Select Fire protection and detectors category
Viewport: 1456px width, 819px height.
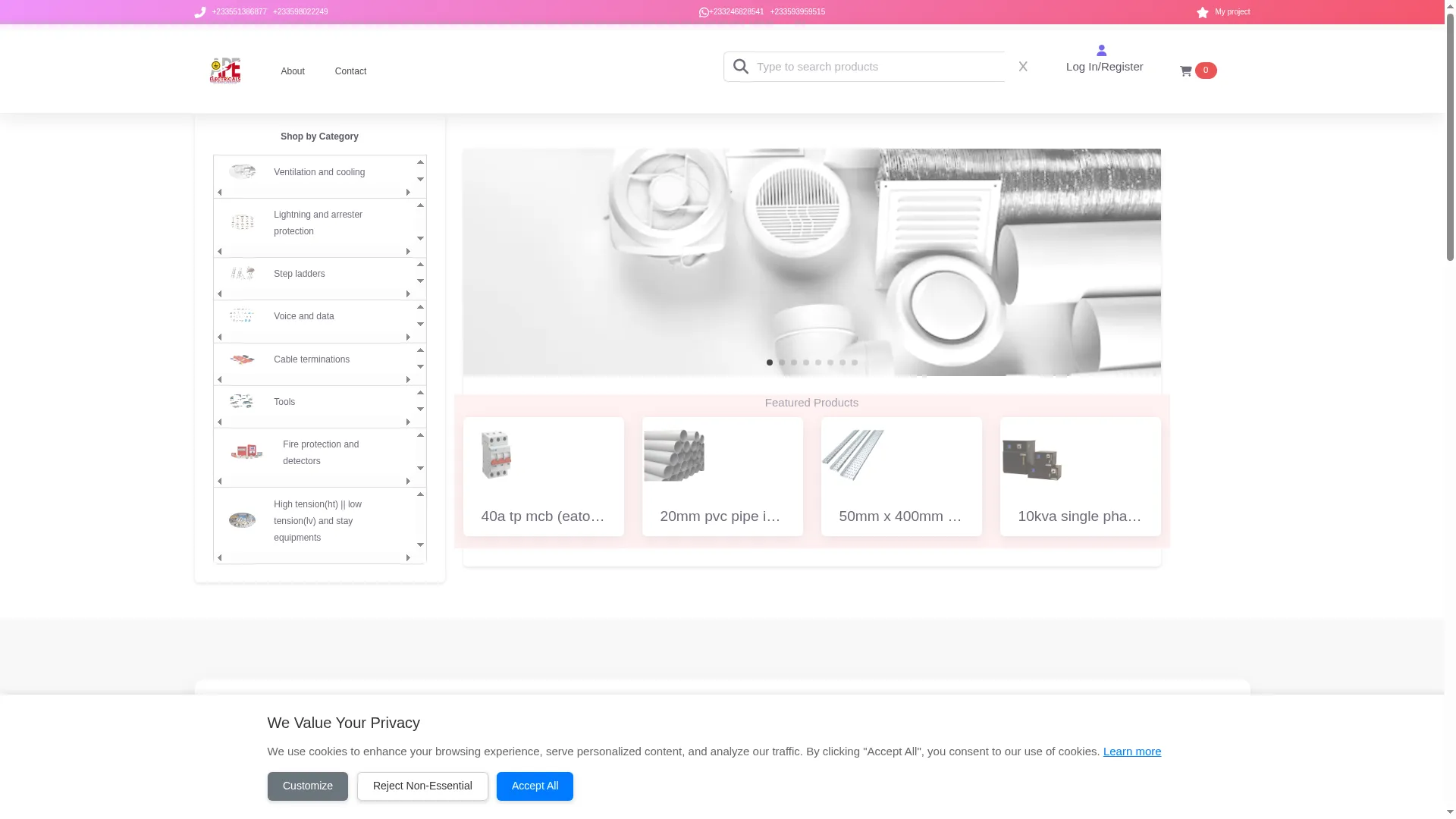coord(321,453)
